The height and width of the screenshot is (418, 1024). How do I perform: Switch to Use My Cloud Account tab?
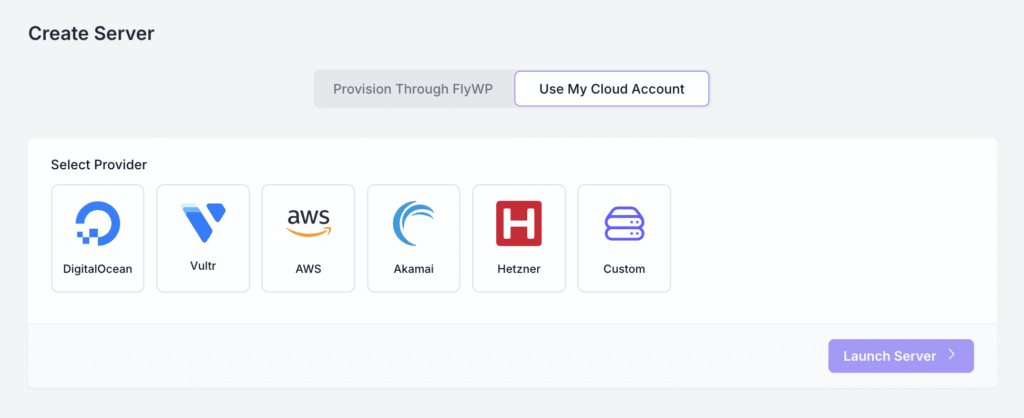[611, 88]
